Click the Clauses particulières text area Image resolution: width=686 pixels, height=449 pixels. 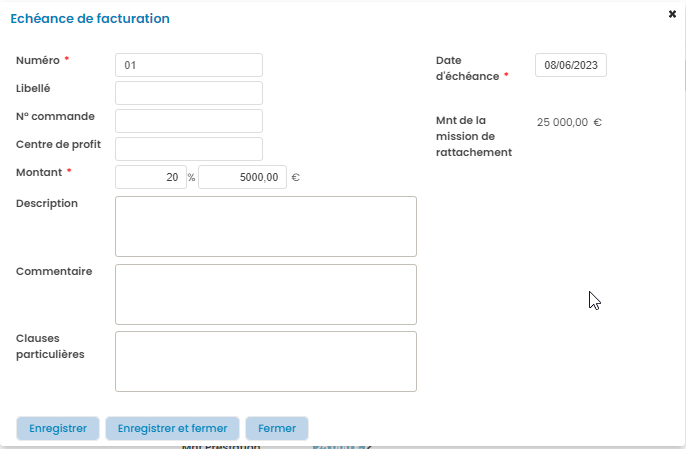click(266, 361)
